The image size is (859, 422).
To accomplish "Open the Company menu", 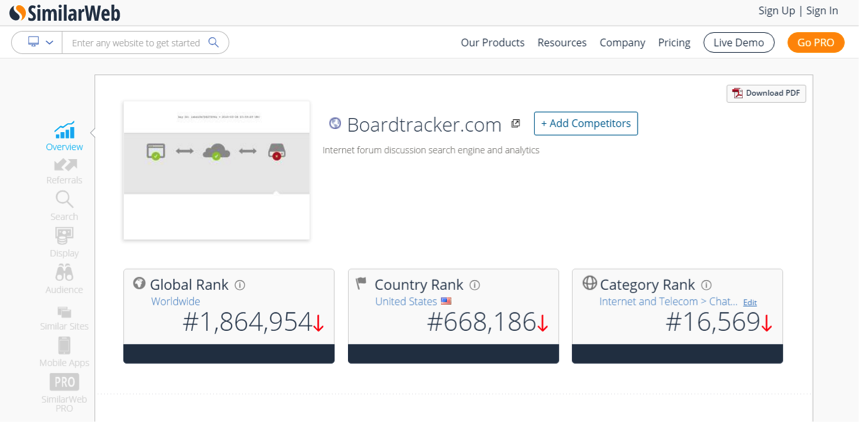I will tap(622, 43).
